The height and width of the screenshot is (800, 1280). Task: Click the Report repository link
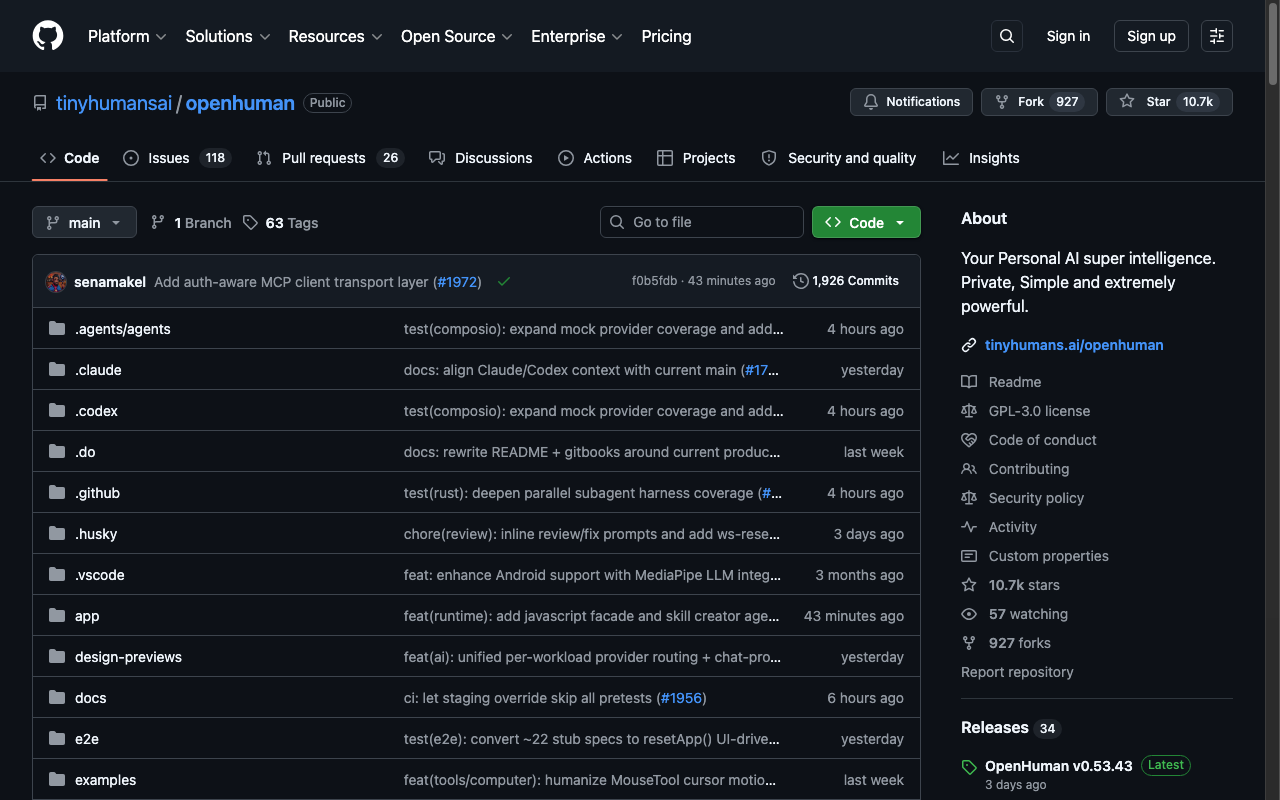tap(1017, 672)
